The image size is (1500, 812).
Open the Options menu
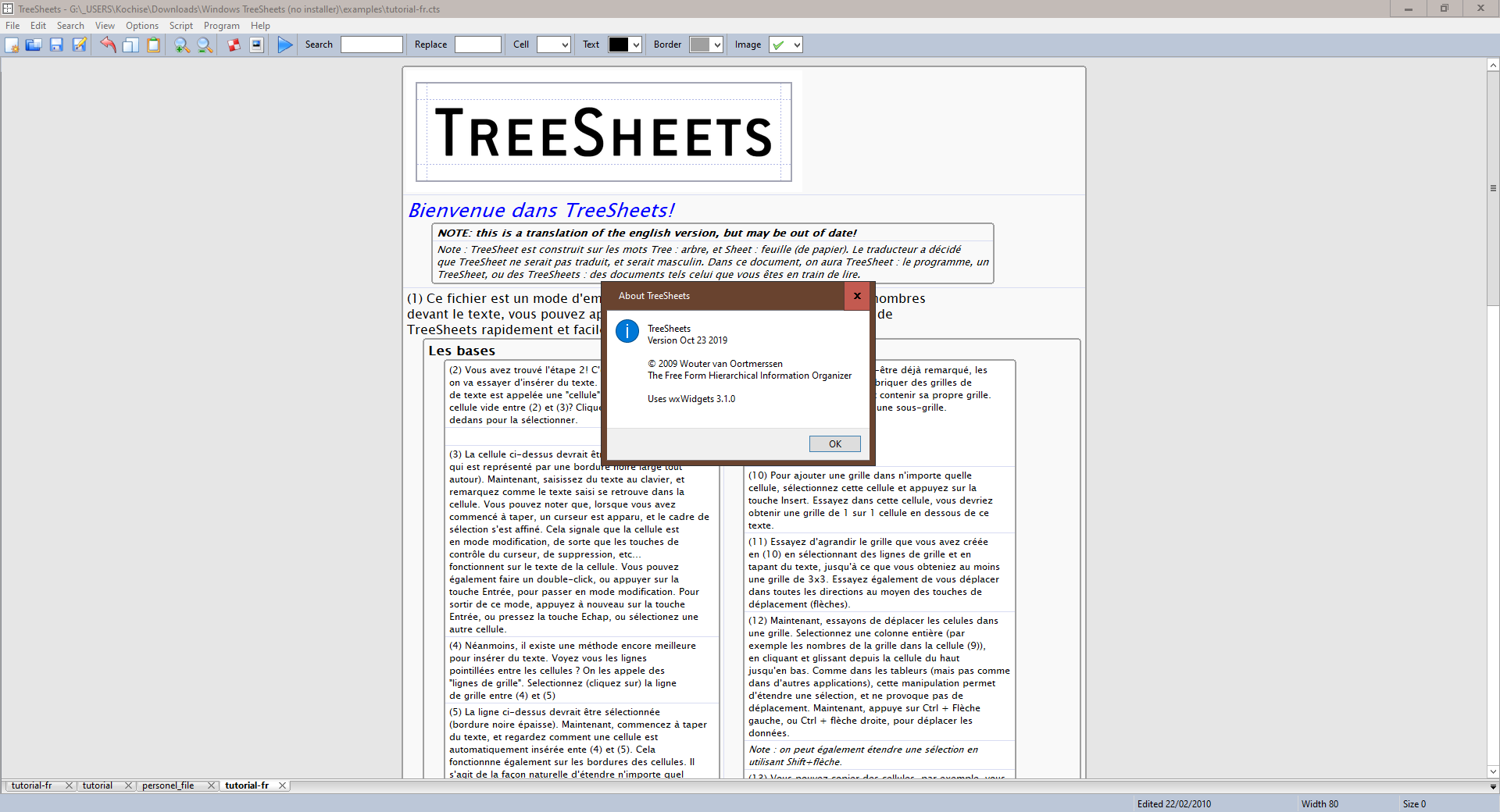pyautogui.click(x=142, y=26)
